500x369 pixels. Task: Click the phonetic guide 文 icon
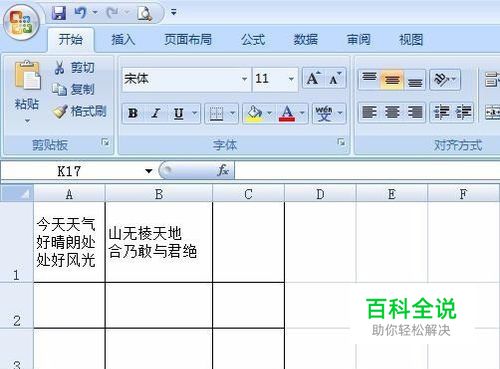click(324, 114)
